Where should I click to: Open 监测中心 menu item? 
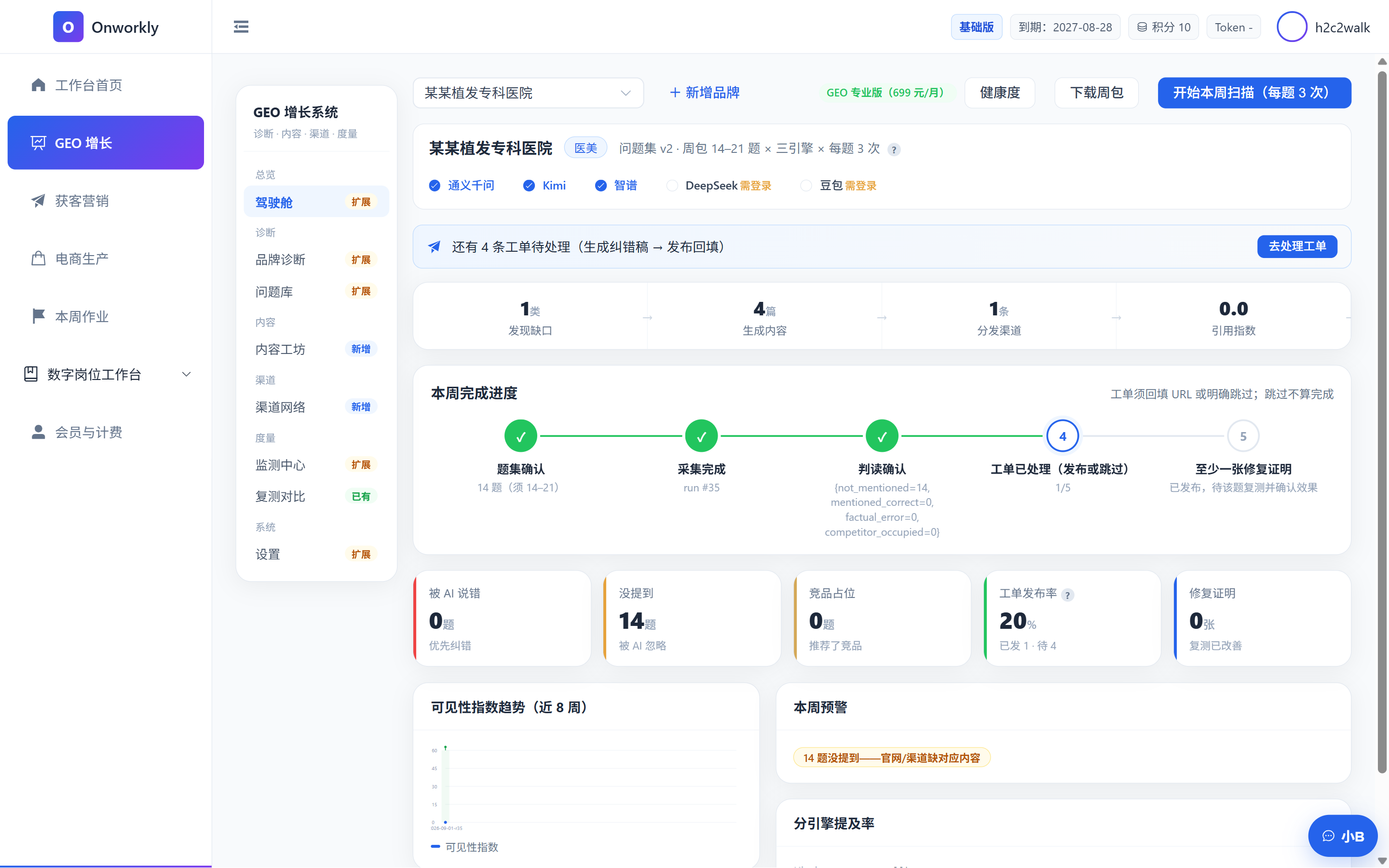(x=316, y=464)
